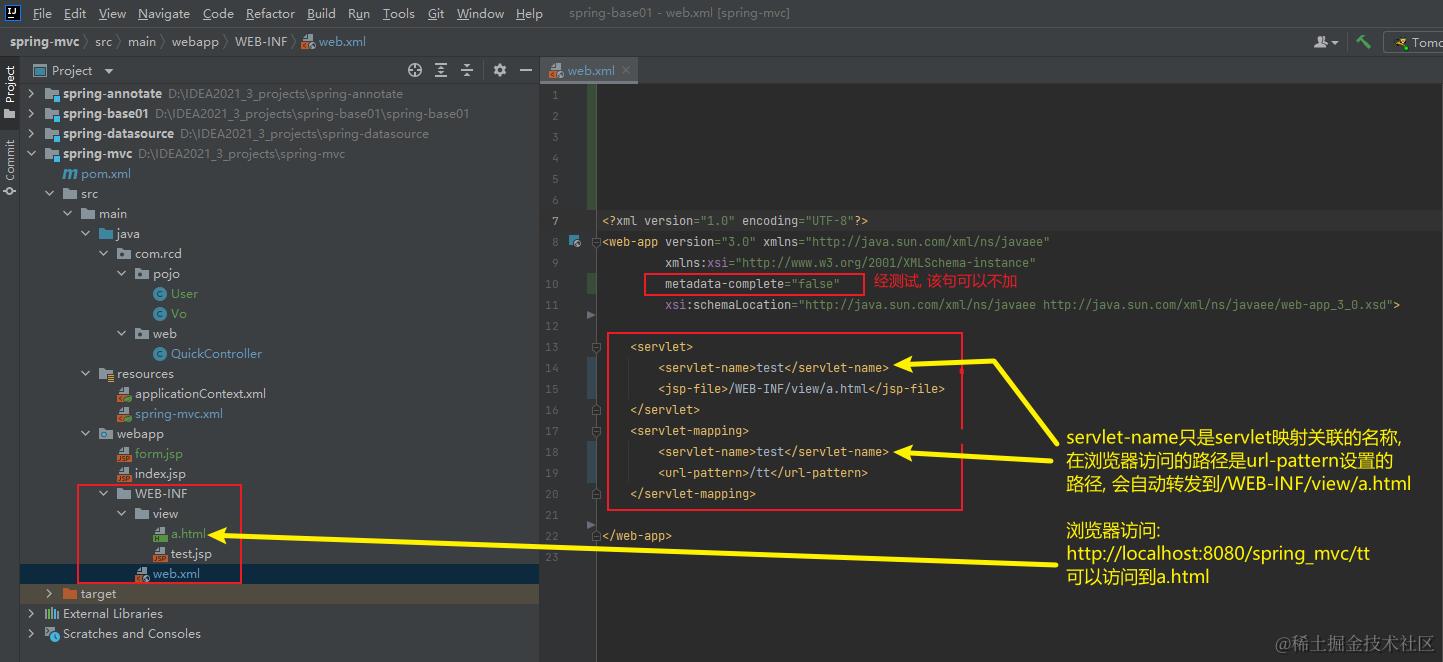The width and height of the screenshot is (1443, 662).
Task: Expand Scratches and Consoles
Action: [x=32, y=634]
